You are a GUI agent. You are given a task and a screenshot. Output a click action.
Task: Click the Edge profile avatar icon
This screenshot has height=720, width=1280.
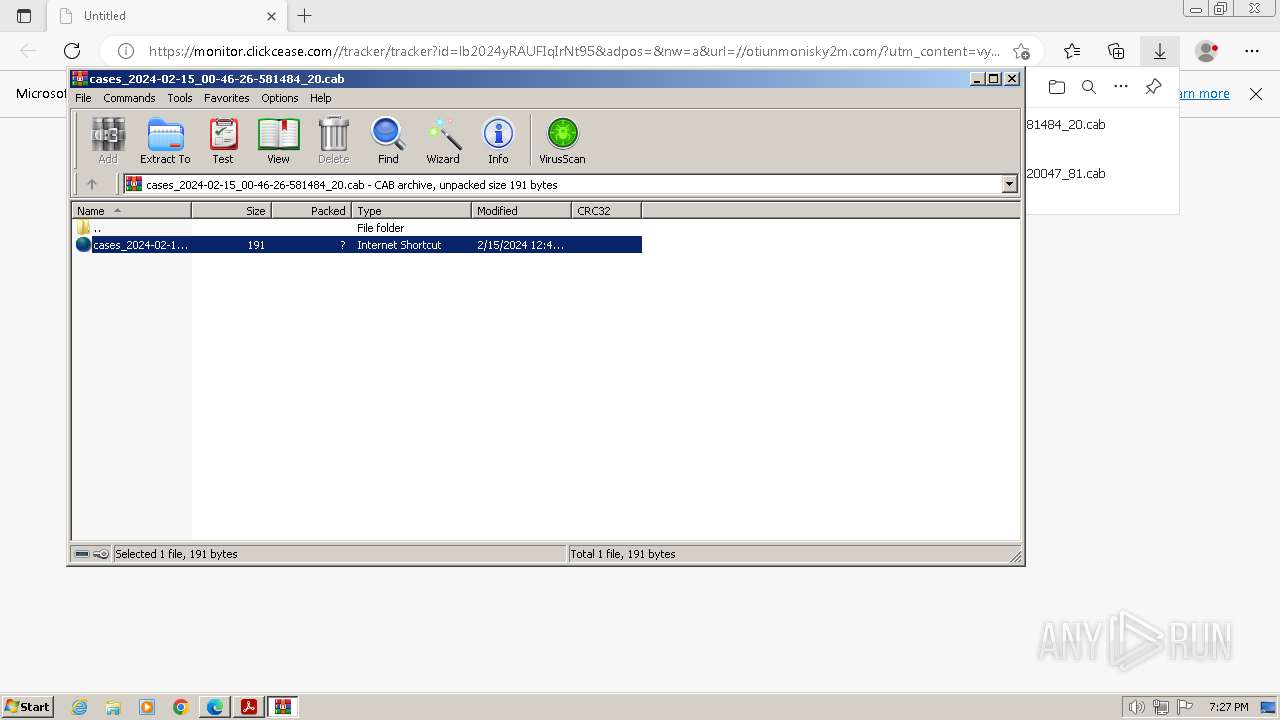tap(1207, 51)
